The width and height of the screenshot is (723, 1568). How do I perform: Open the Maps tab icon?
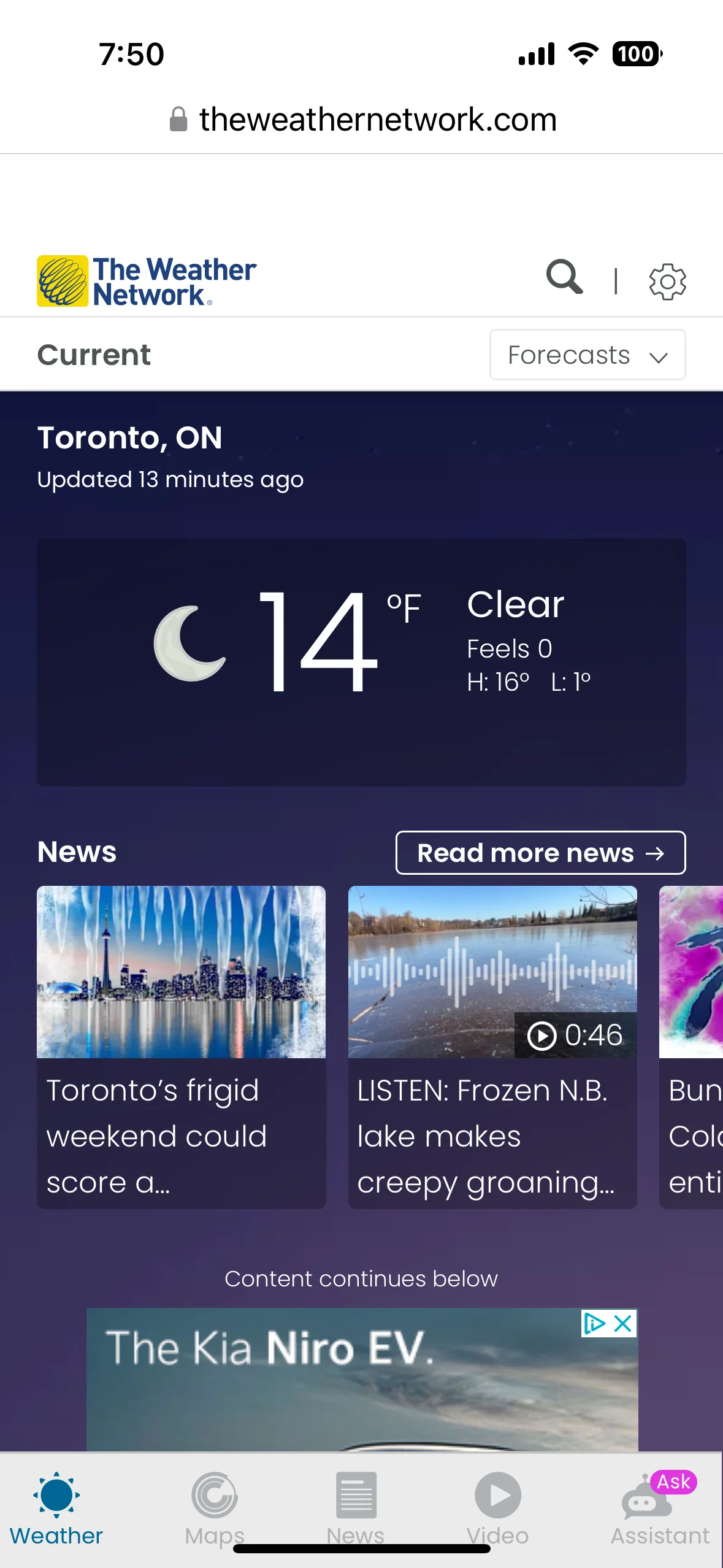[x=215, y=1496]
